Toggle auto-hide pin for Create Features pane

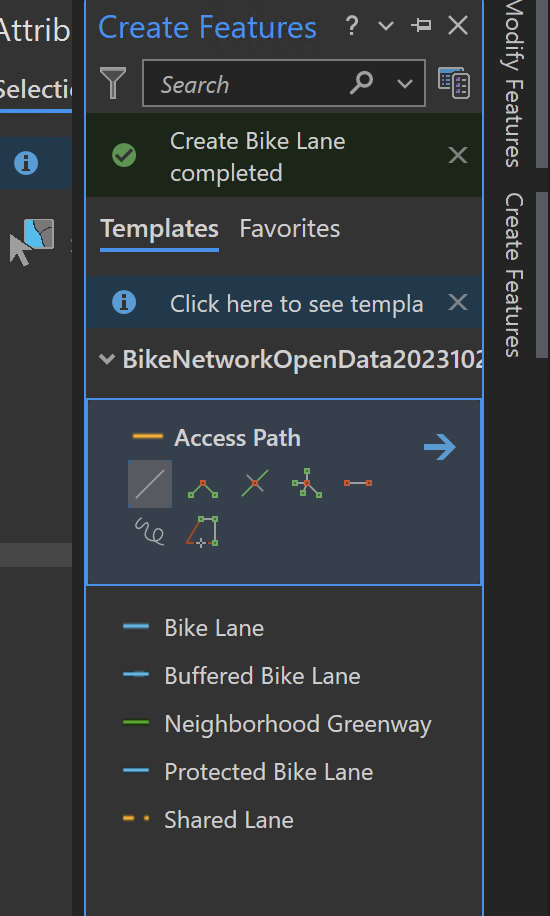[421, 26]
